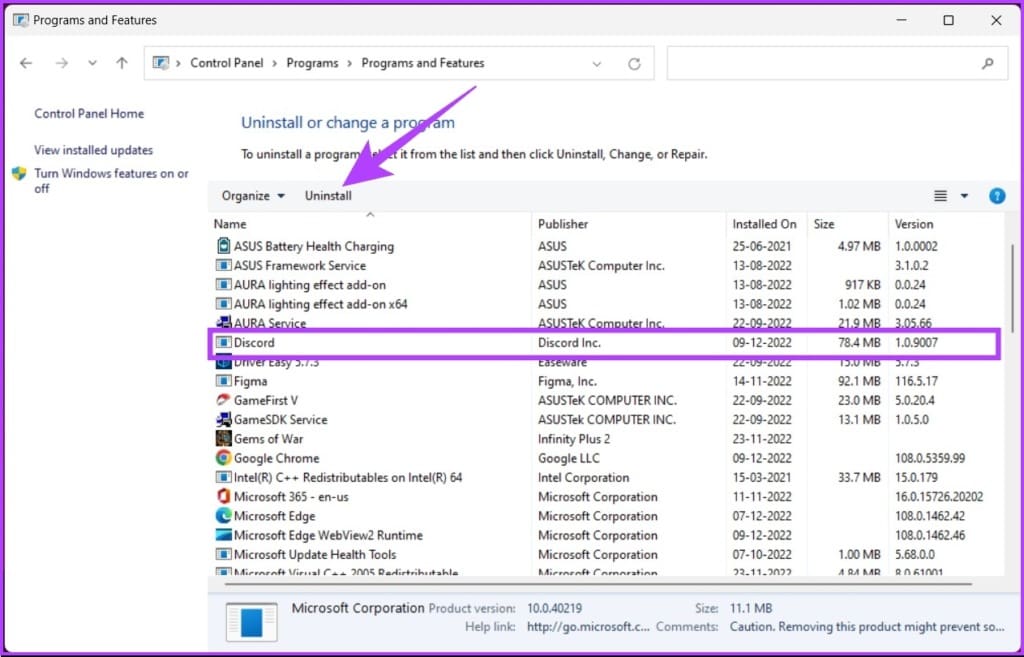The image size is (1024, 657).
Task: Select Intel C++ Redistributables icon
Action: (223, 477)
